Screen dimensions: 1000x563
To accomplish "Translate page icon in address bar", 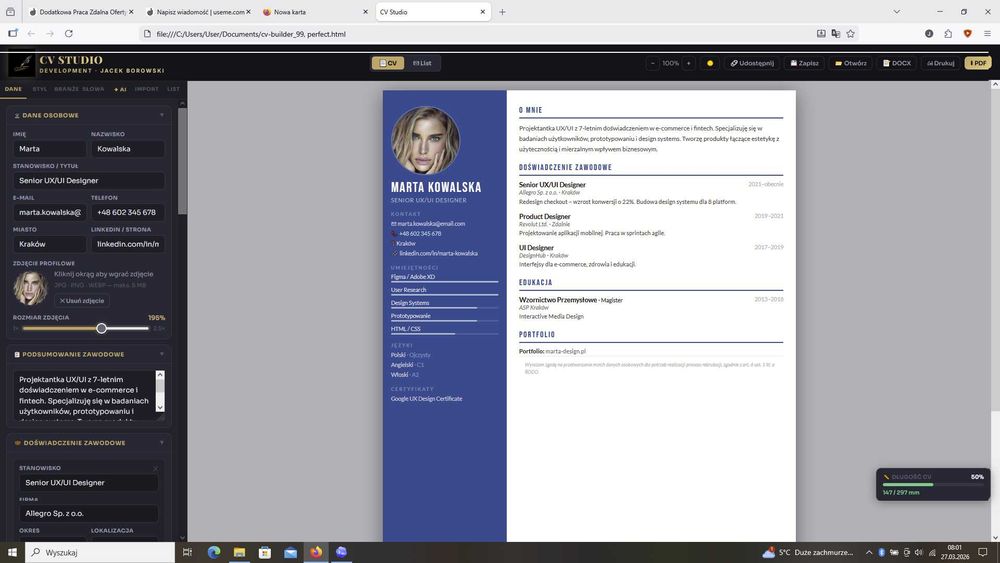I will coord(835,34).
